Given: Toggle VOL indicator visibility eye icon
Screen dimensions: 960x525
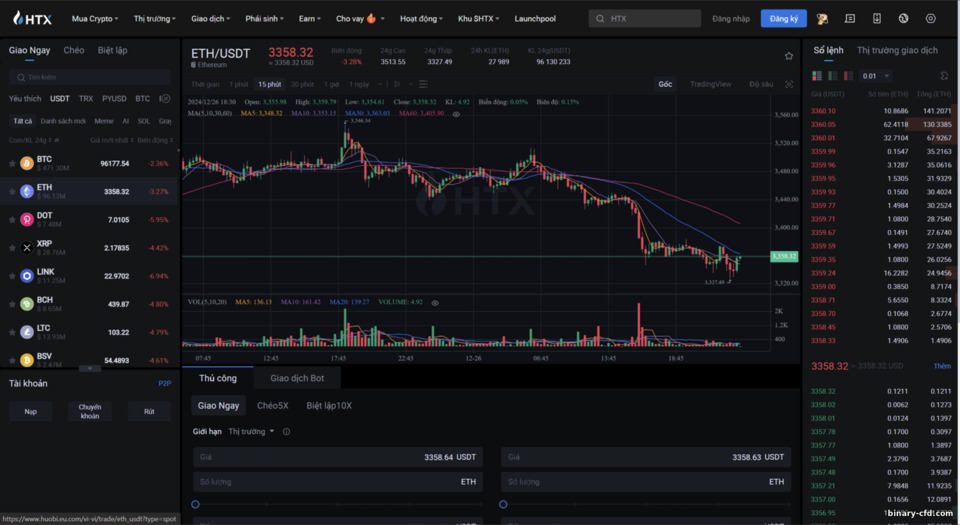Looking at the screenshot, I should 435,302.
